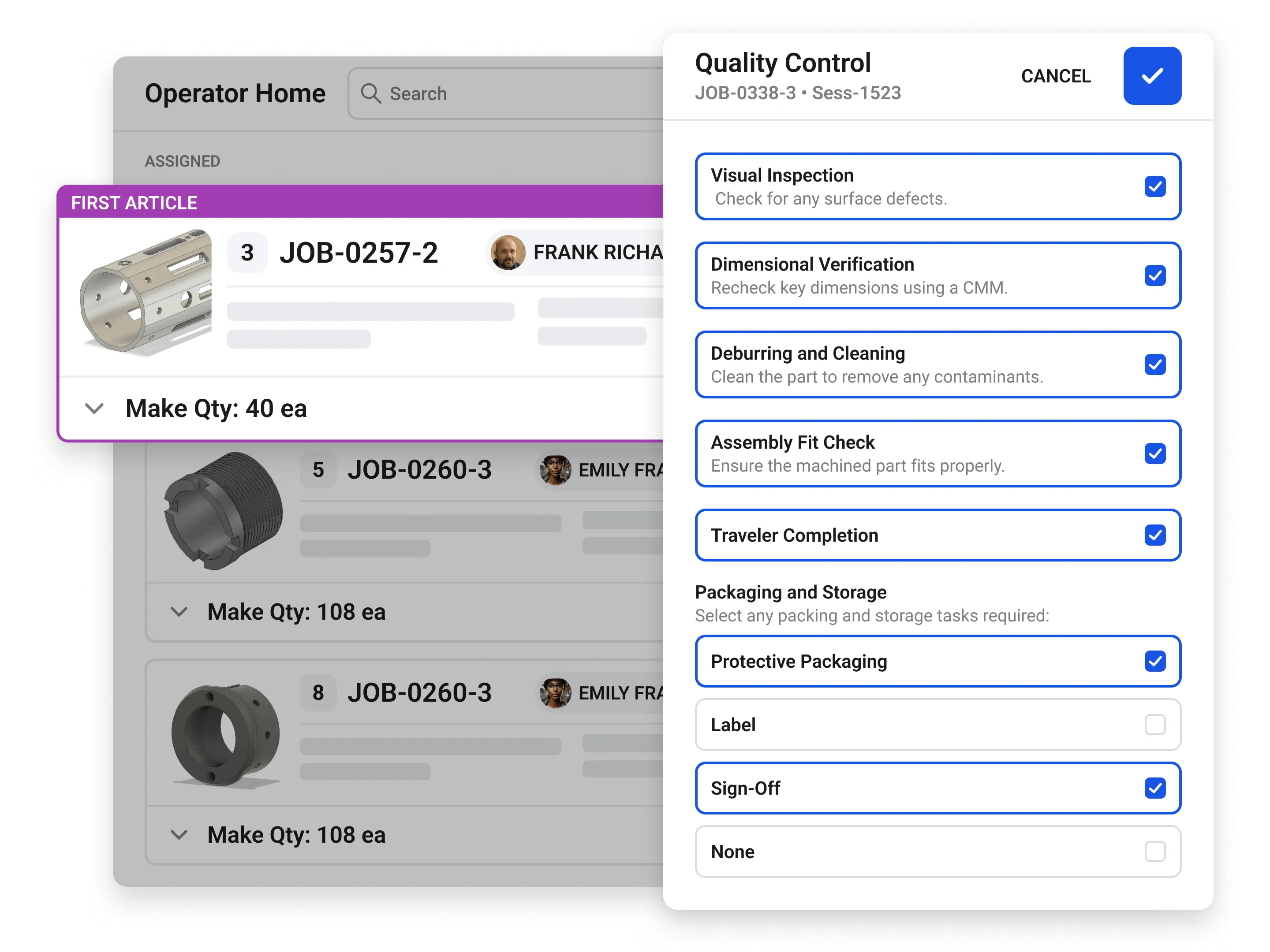Expand Make Qty: 40 ea chevron

click(94, 409)
